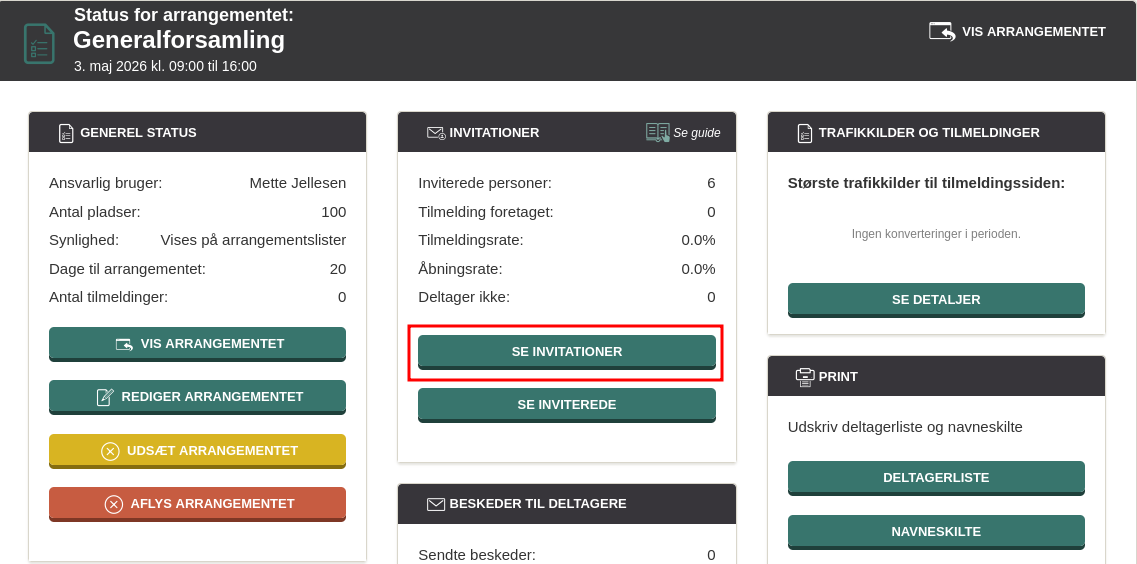Click the pencil icon on Rediger Arrangementet
Viewport: 1137px width, 564px height.
(105, 397)
